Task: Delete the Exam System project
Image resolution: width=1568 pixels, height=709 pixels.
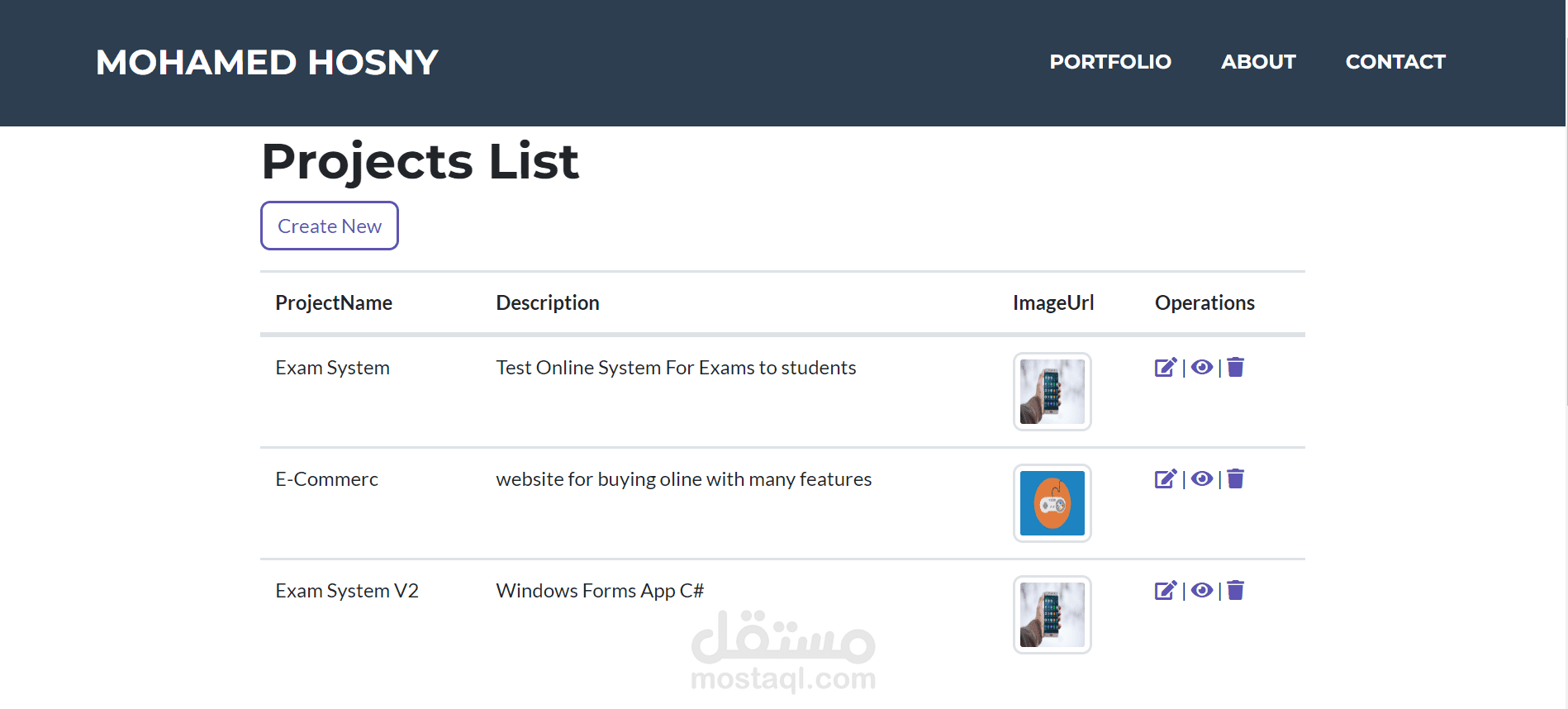Action: 1235,368
